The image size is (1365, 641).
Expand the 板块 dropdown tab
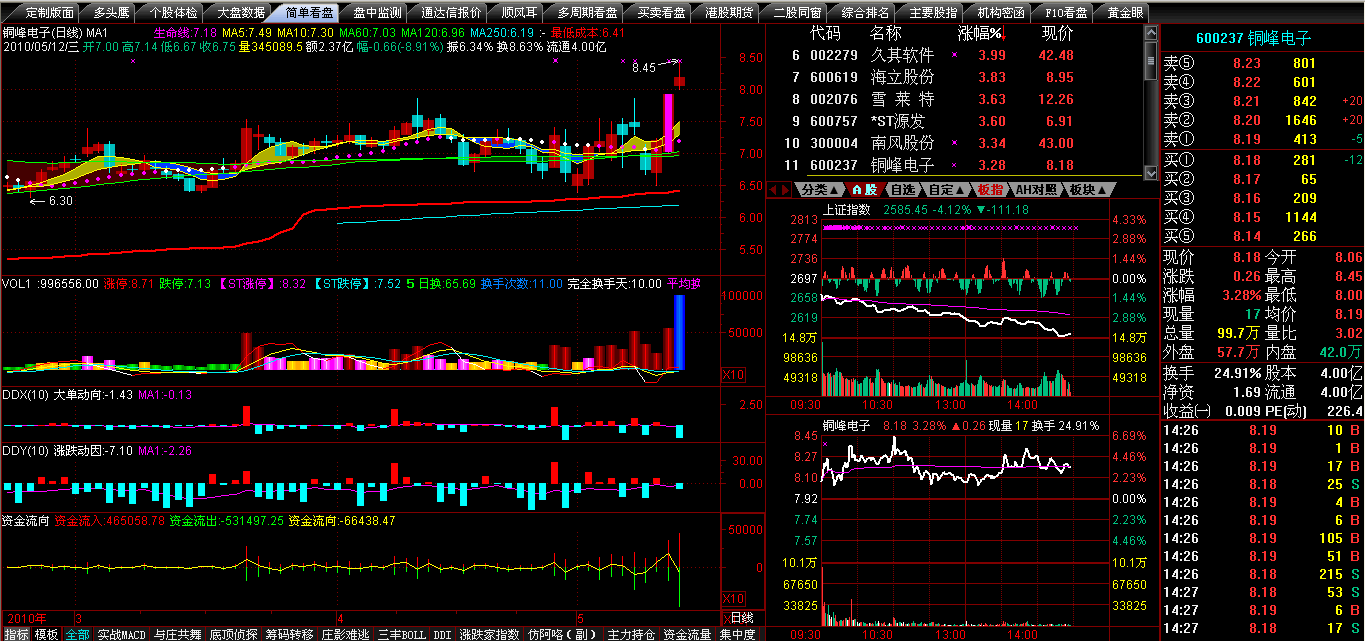(x=1088, y=189)
